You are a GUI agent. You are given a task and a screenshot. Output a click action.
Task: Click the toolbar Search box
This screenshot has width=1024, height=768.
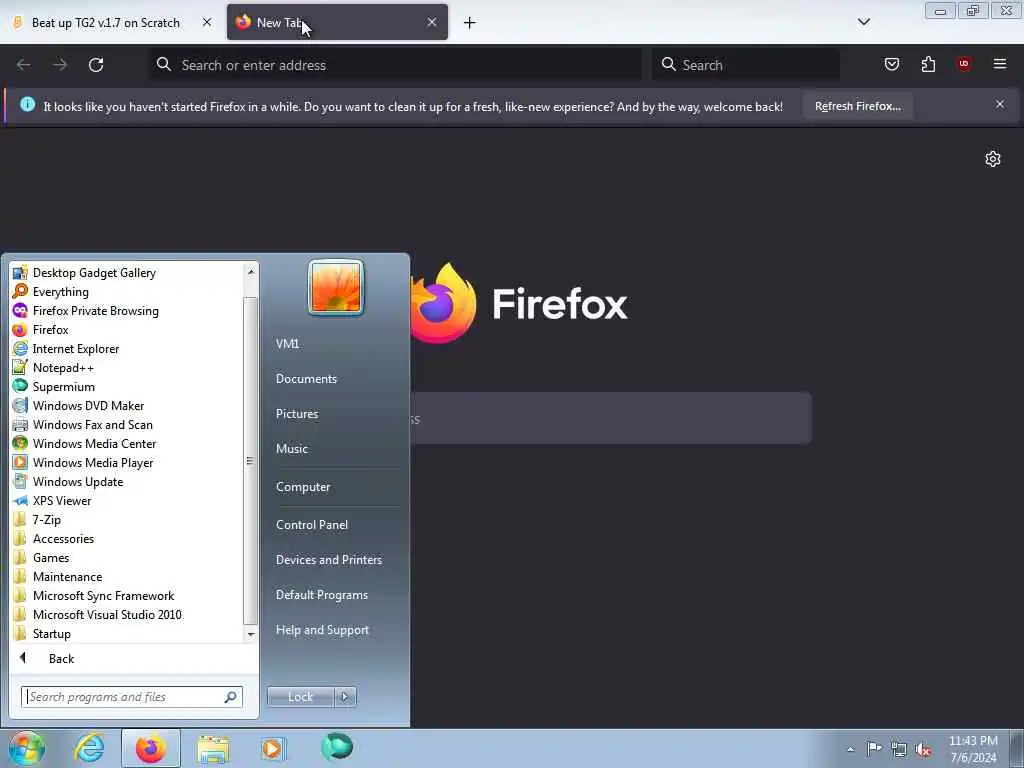coord(746,65)
